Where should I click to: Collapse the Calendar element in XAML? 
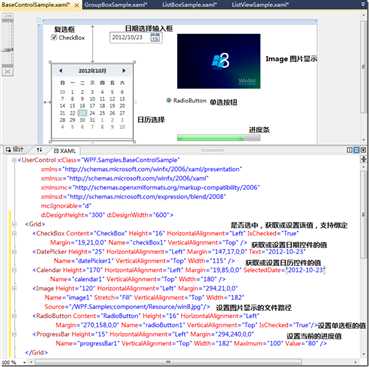click(14, 270)
